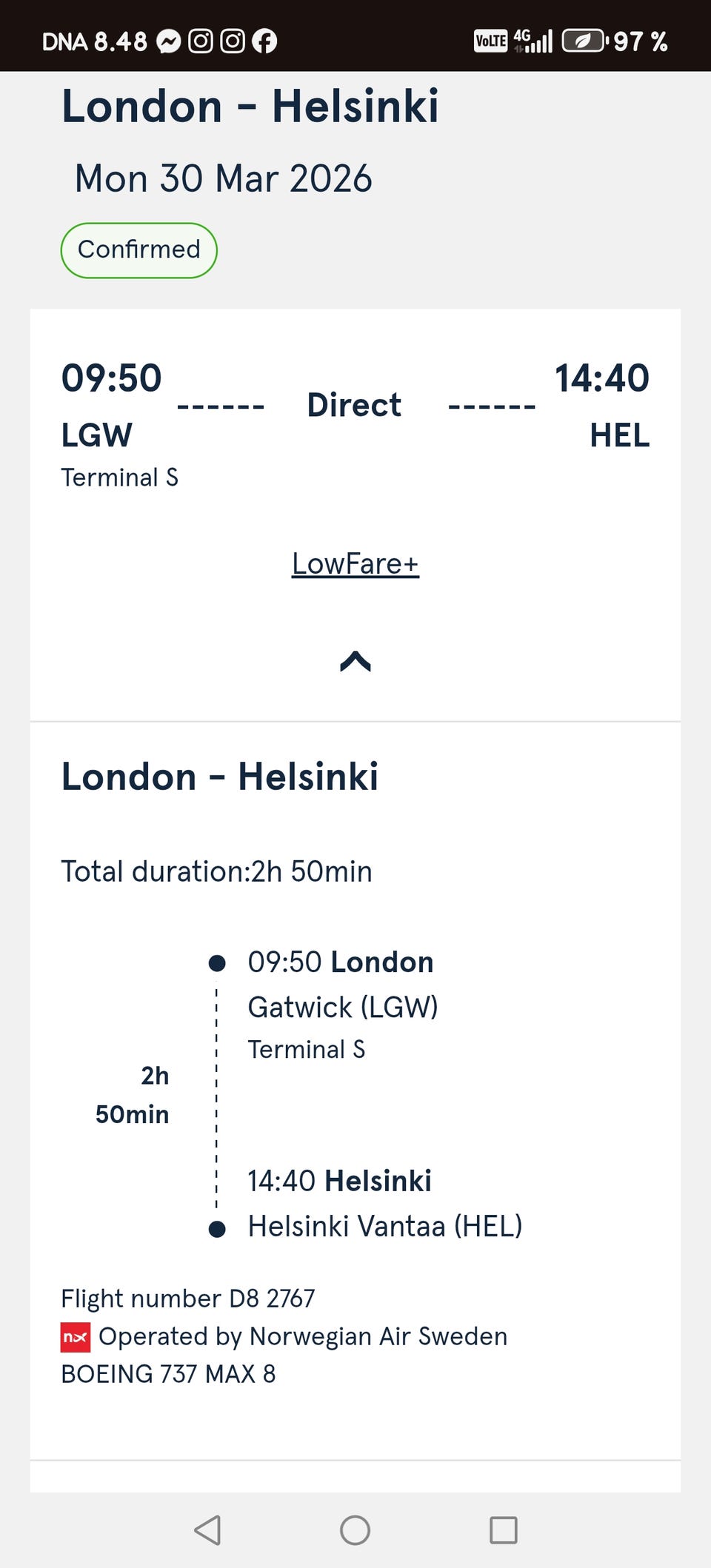This screenshot has height=1568, width=711.
Task: Tap the Total duration 2h 50min line
Action: [x=216, y=871]
